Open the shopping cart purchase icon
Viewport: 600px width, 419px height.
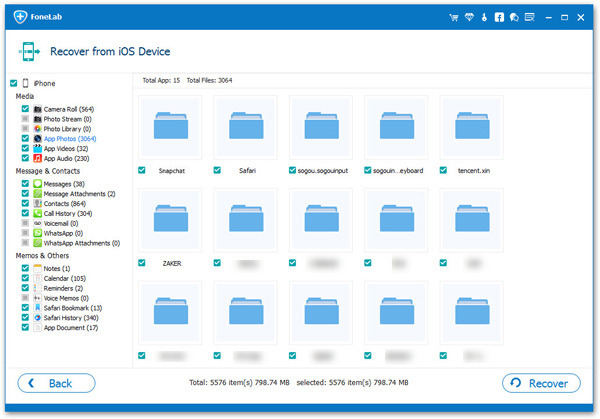click(454, 17)
